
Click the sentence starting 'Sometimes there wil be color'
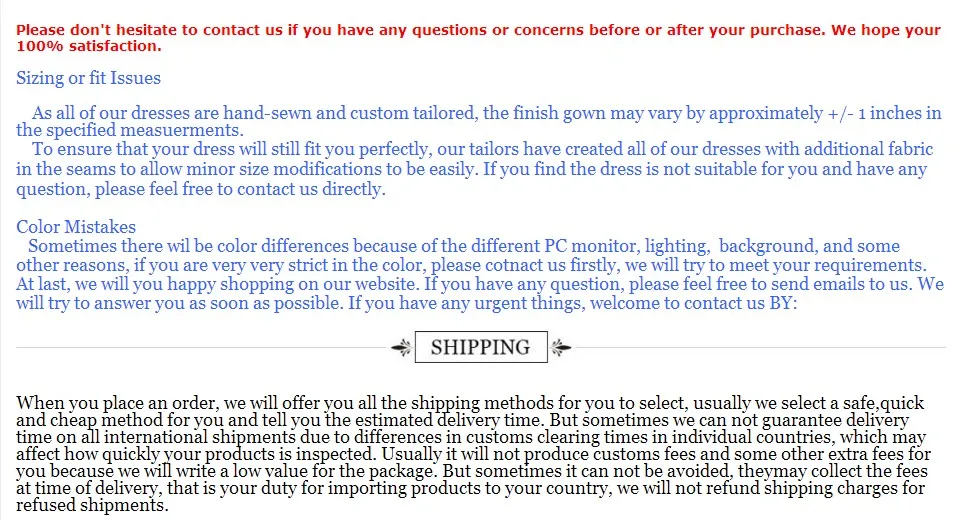point(471,255)
